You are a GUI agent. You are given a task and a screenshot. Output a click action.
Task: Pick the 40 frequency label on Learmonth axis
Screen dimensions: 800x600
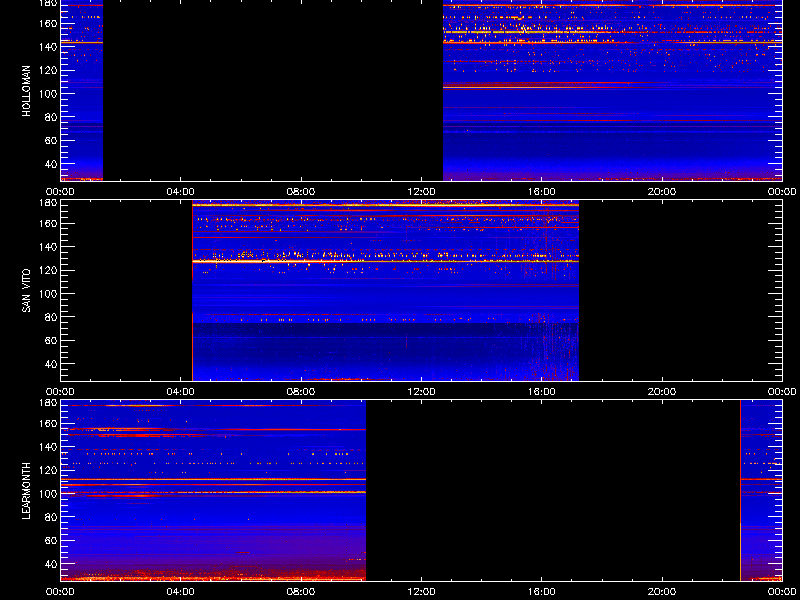pos(49,564)
